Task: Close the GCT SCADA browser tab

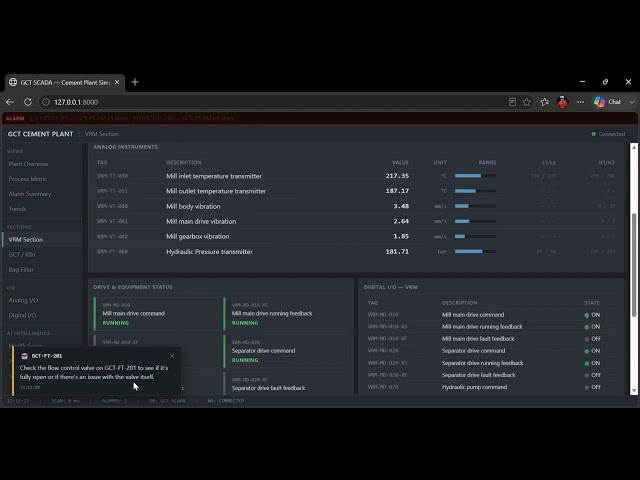Action: tap(117, 82)
